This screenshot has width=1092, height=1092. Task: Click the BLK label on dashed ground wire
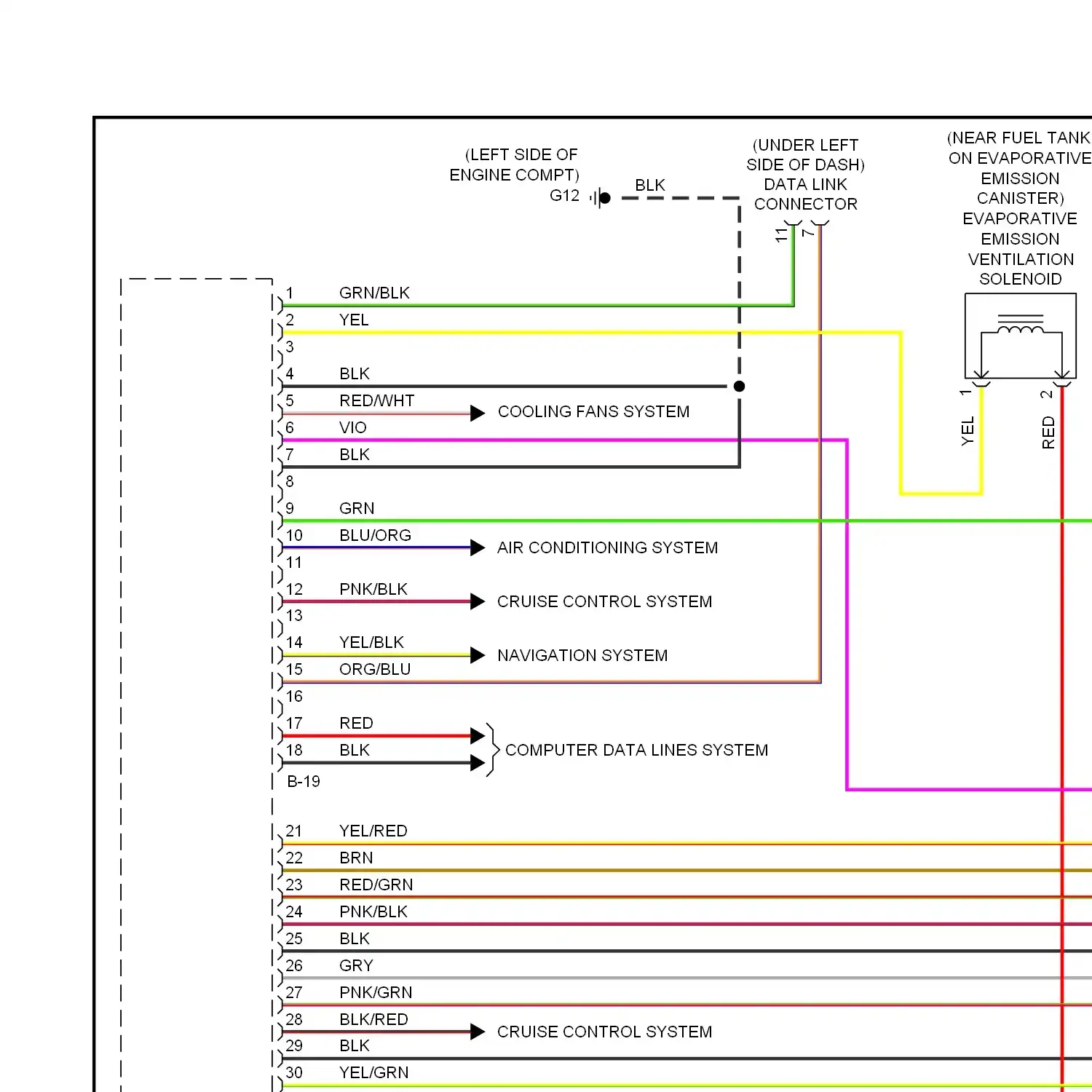pyautogui.click(x=650, y=185)
